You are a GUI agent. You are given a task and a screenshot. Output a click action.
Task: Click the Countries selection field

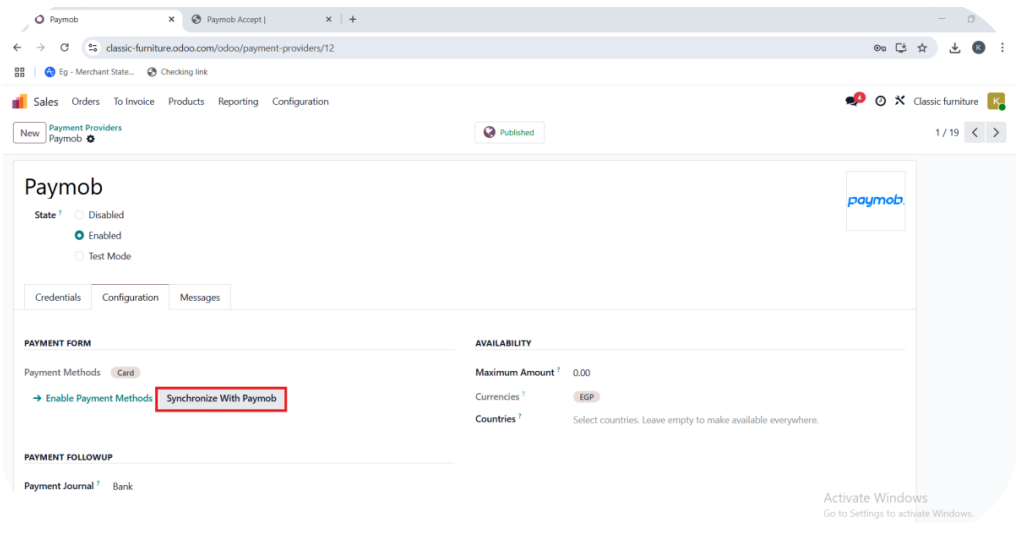pyautogui.click(x=695, y=420)
